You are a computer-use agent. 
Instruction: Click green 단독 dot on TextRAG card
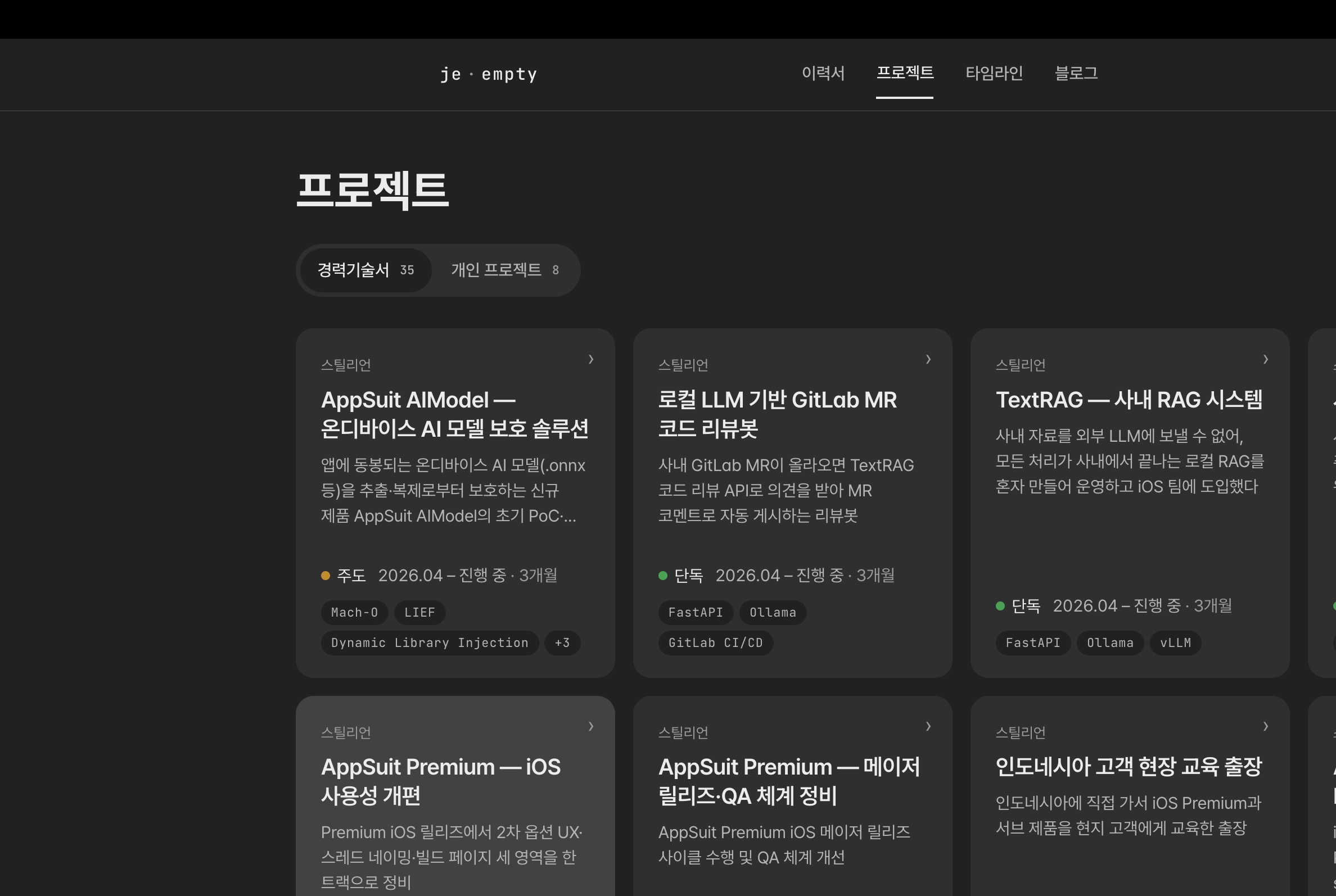tap(1000, 606)
